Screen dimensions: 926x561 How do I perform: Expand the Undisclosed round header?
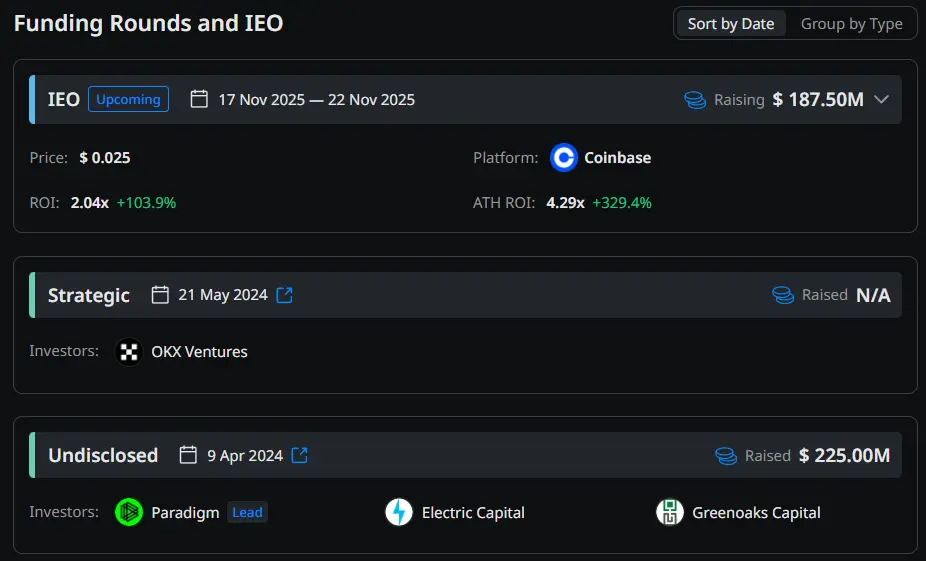click(103, 455)
